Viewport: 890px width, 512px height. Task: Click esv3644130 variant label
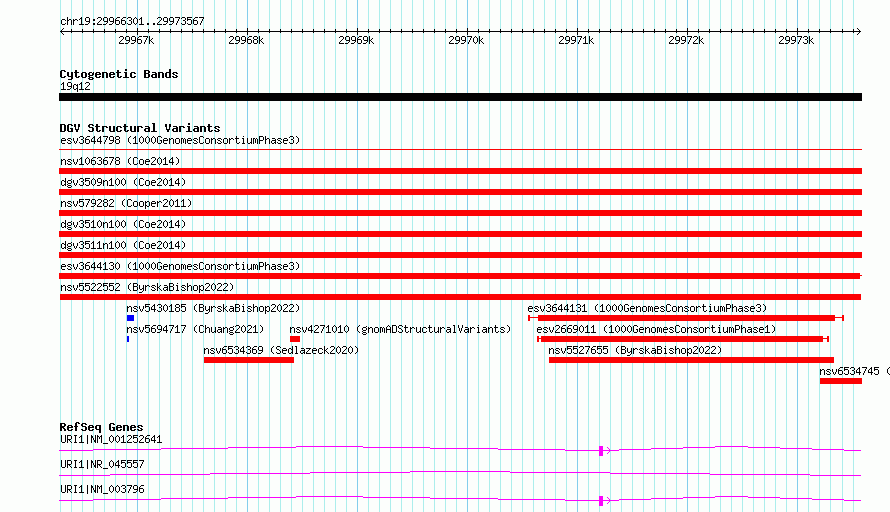[180, 266]
